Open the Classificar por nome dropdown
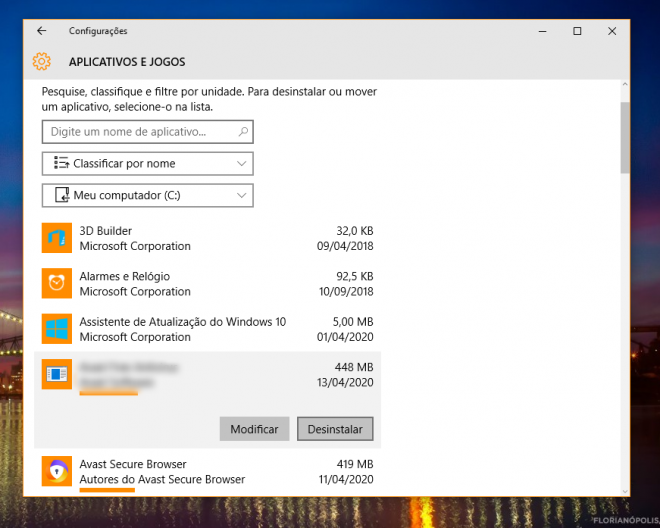Image resolution: width=660 pixels, height=528 pixels. point(148,163)
